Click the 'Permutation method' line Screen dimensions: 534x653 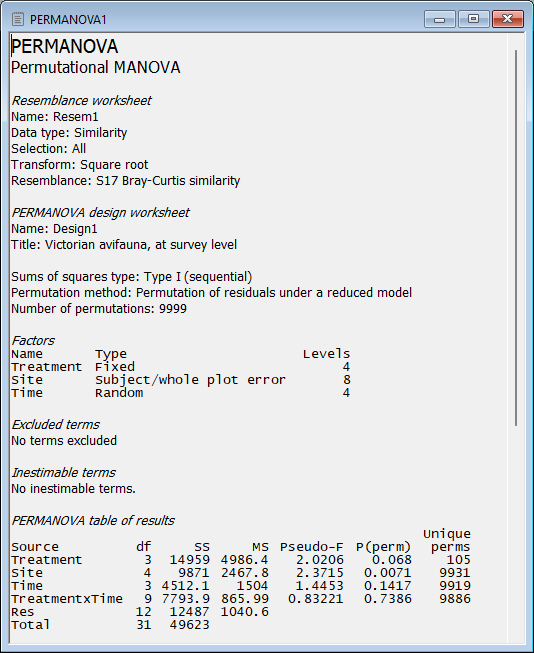(212, 293)
